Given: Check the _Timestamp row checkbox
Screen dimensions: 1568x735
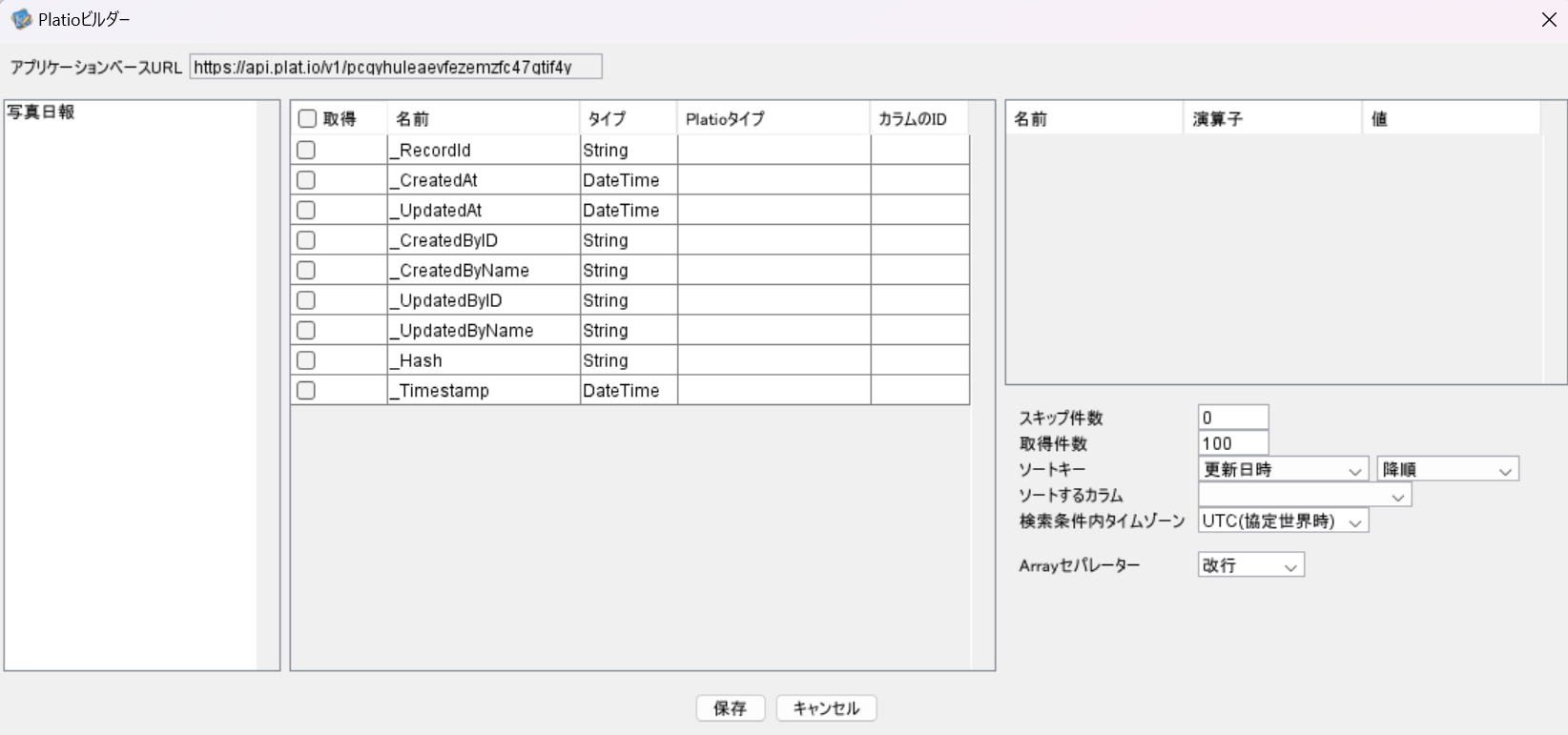Looking at the screenshot, I should click(x=306, y=390).
